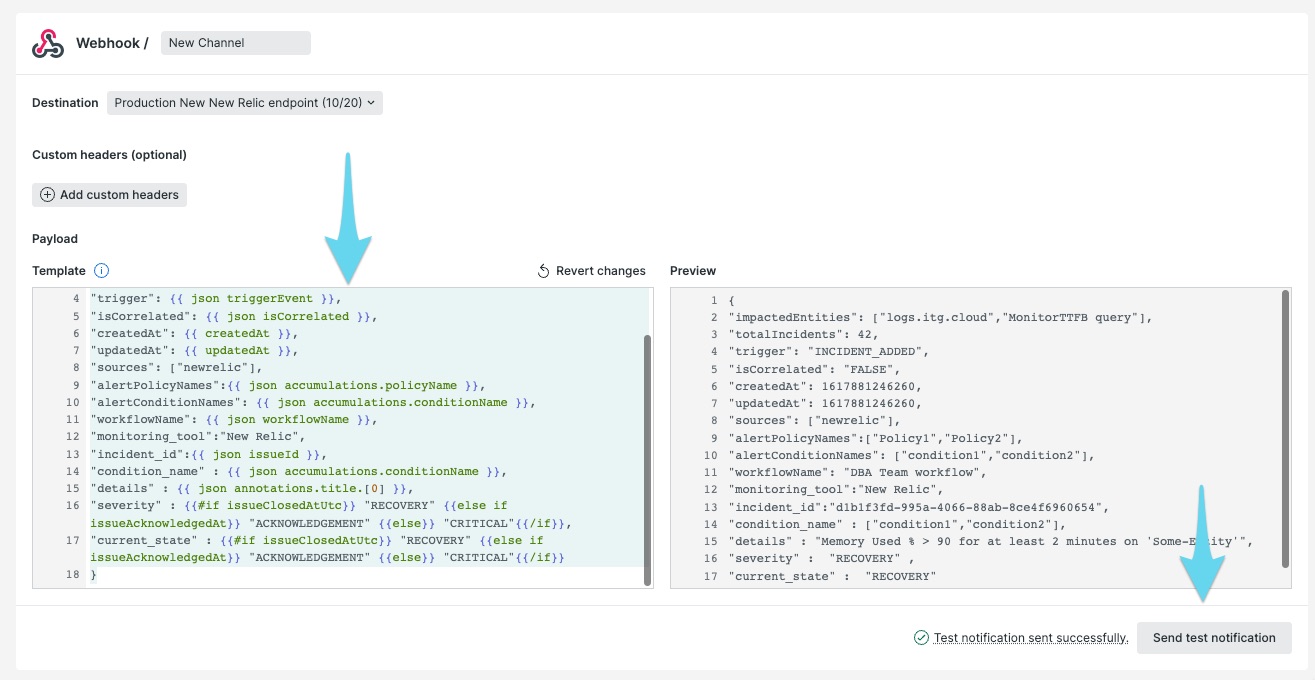1315x680 pixels.
Task: Select the Preview section header
Action: [x=692, y=270]
